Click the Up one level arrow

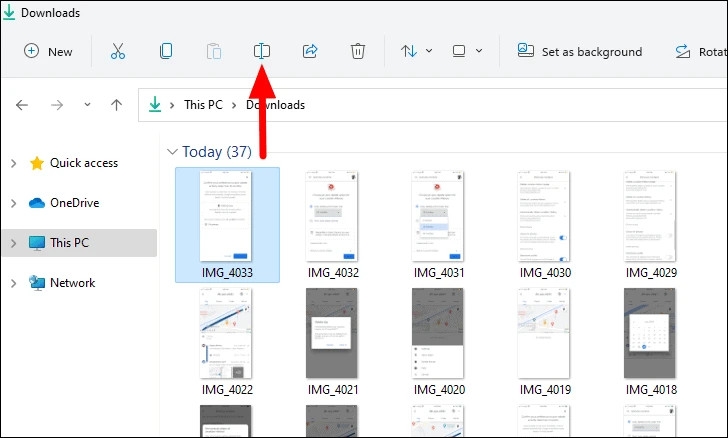point(117,105)
